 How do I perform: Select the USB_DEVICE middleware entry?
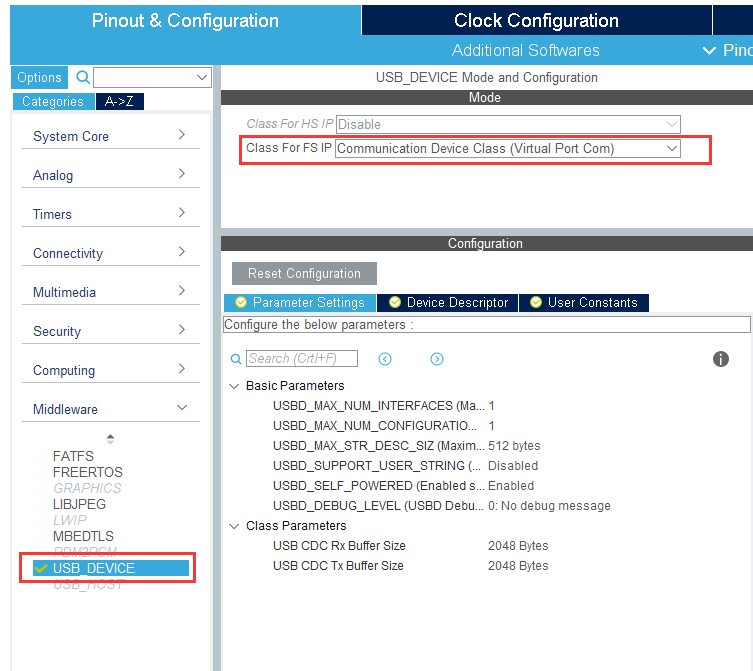pyautogui.click(x=111, y=568)
